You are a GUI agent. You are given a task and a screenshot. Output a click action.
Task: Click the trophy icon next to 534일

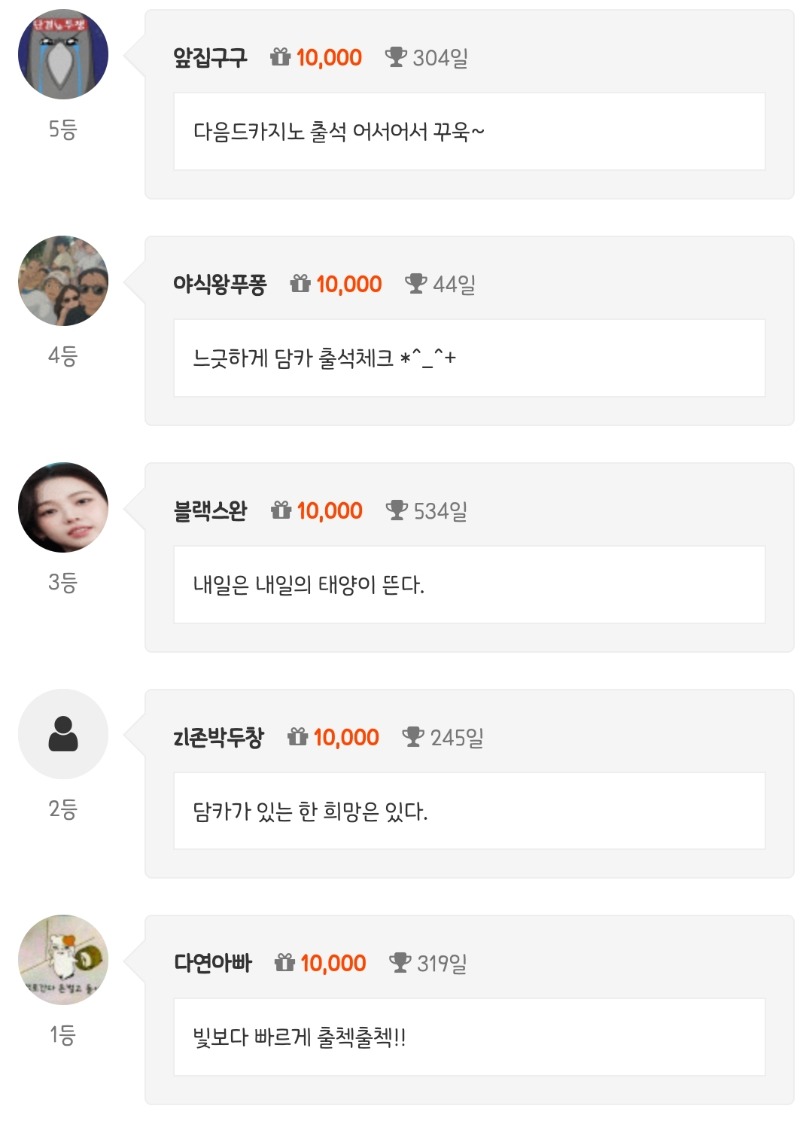coord(397,511)
